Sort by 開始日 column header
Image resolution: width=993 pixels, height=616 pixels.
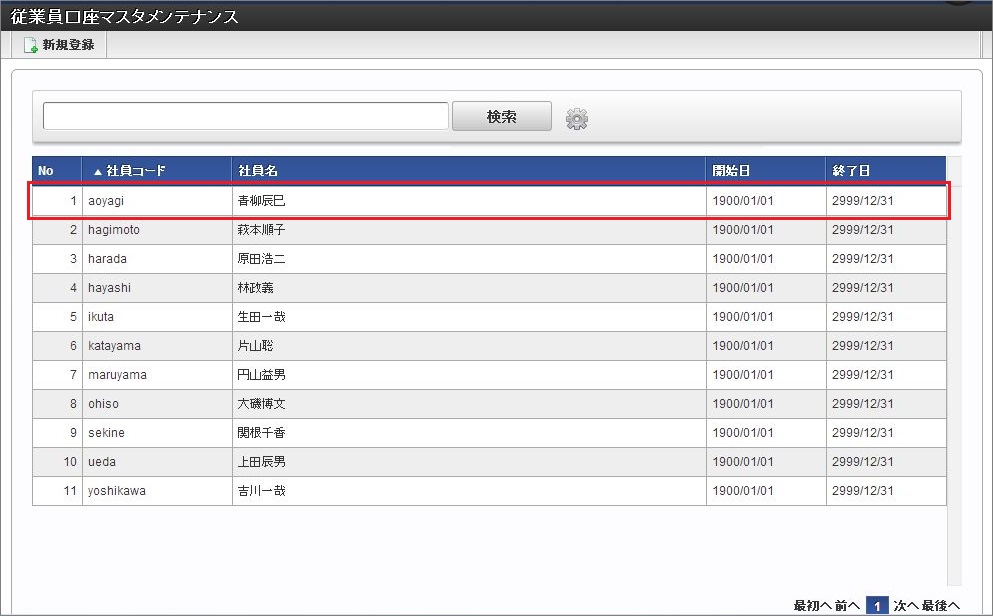(766, 170)
